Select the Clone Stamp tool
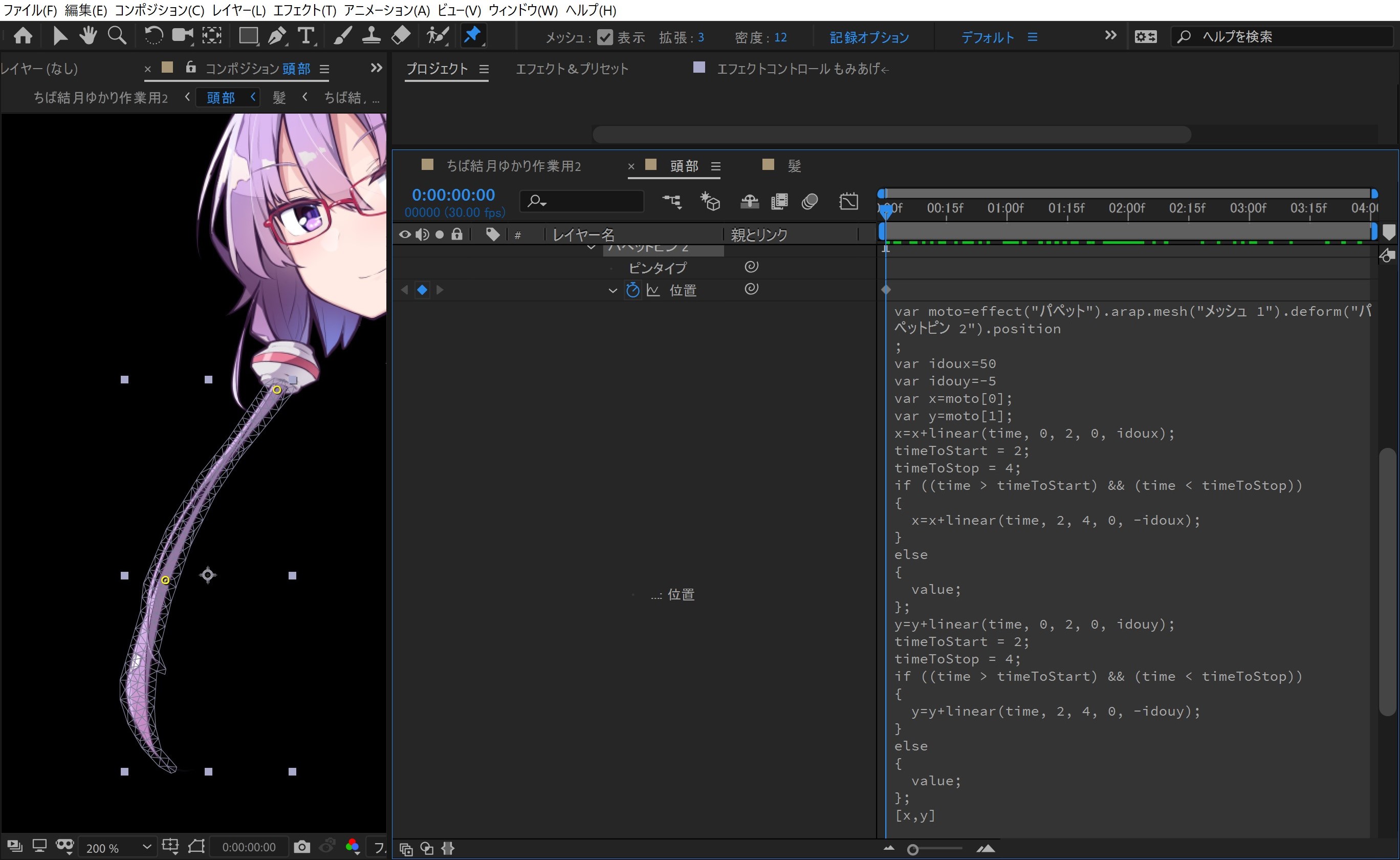 (371, 36)
